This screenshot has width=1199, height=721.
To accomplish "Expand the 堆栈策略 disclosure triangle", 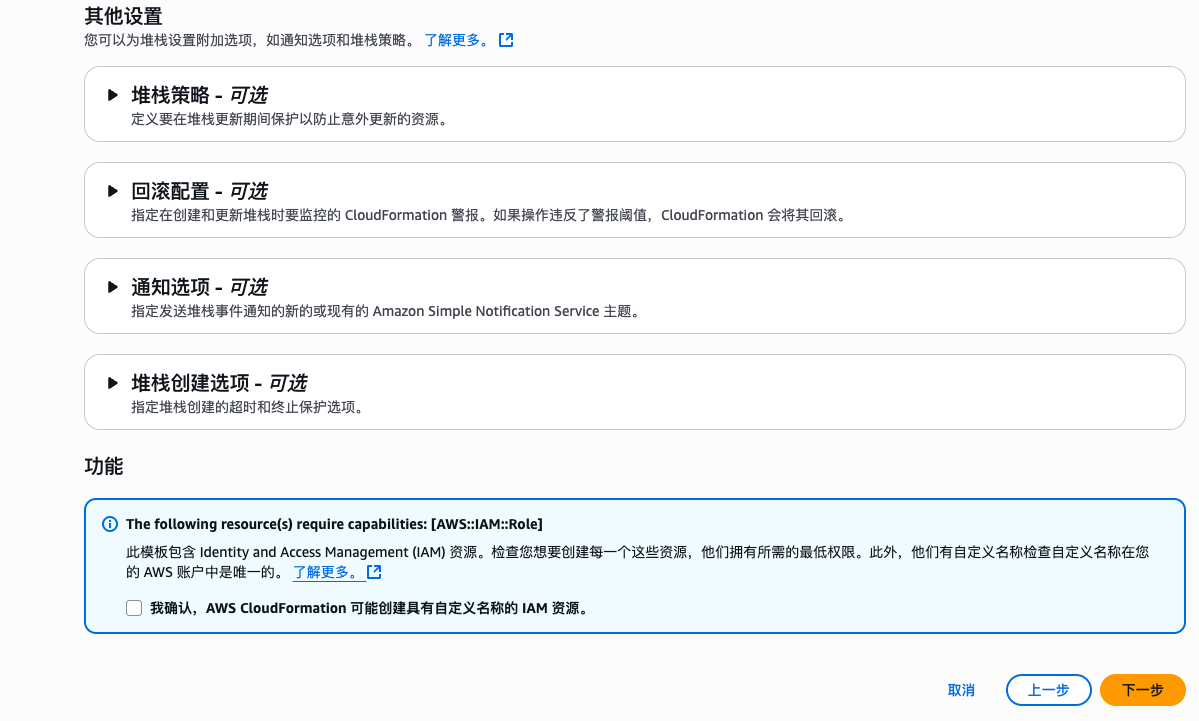I will coord(112,96).
